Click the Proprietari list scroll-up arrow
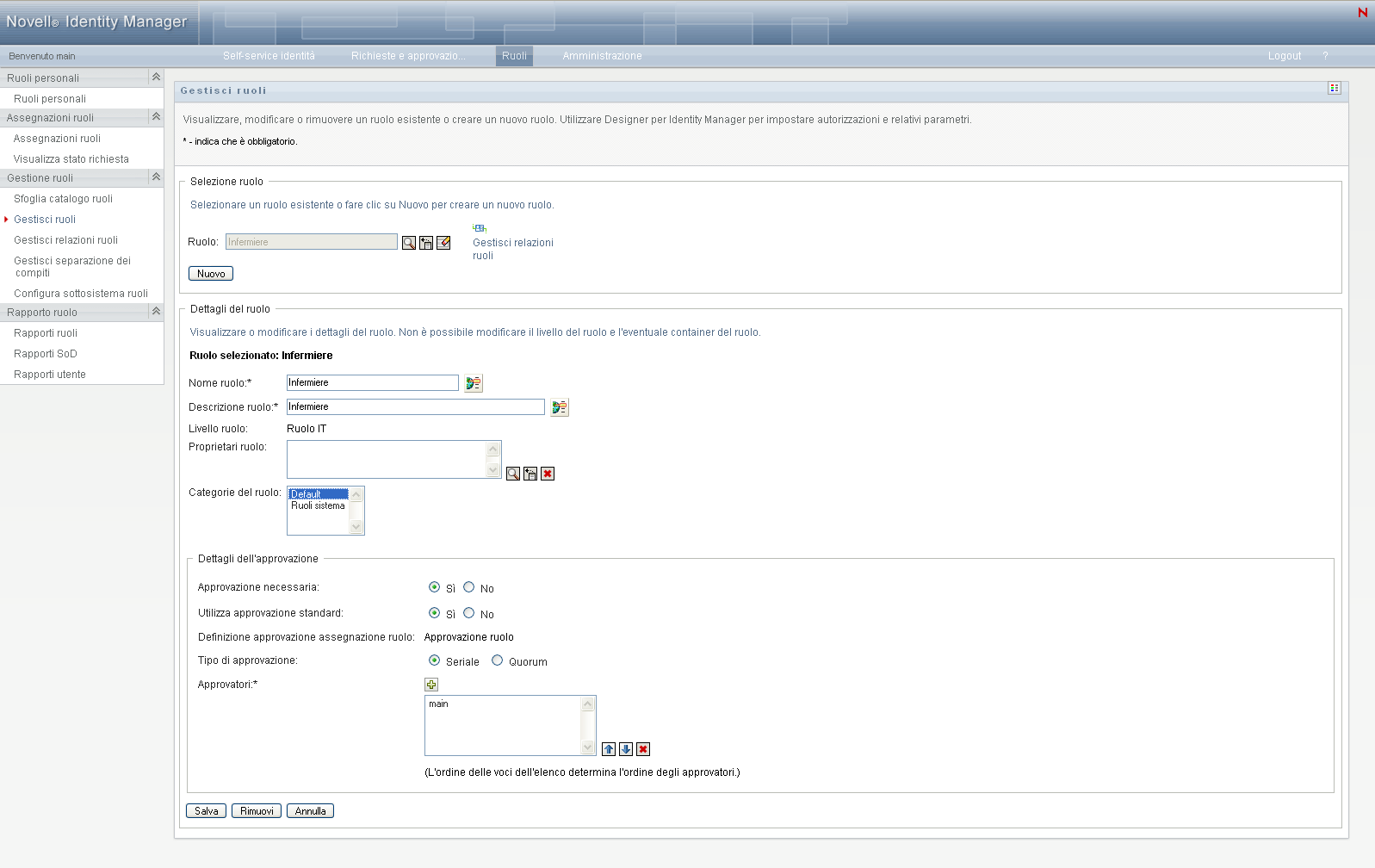1375x868 pixels. (493, 449)
